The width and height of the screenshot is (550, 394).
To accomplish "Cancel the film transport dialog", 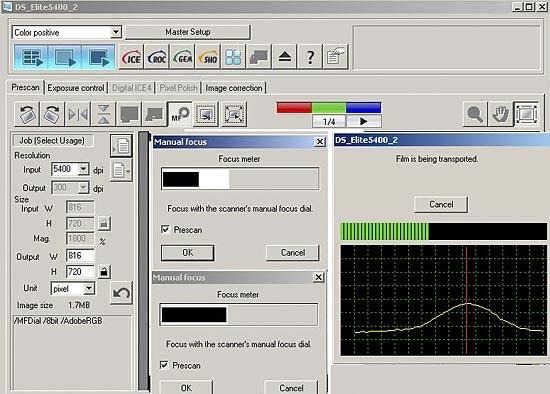I will tap(441, 204).
